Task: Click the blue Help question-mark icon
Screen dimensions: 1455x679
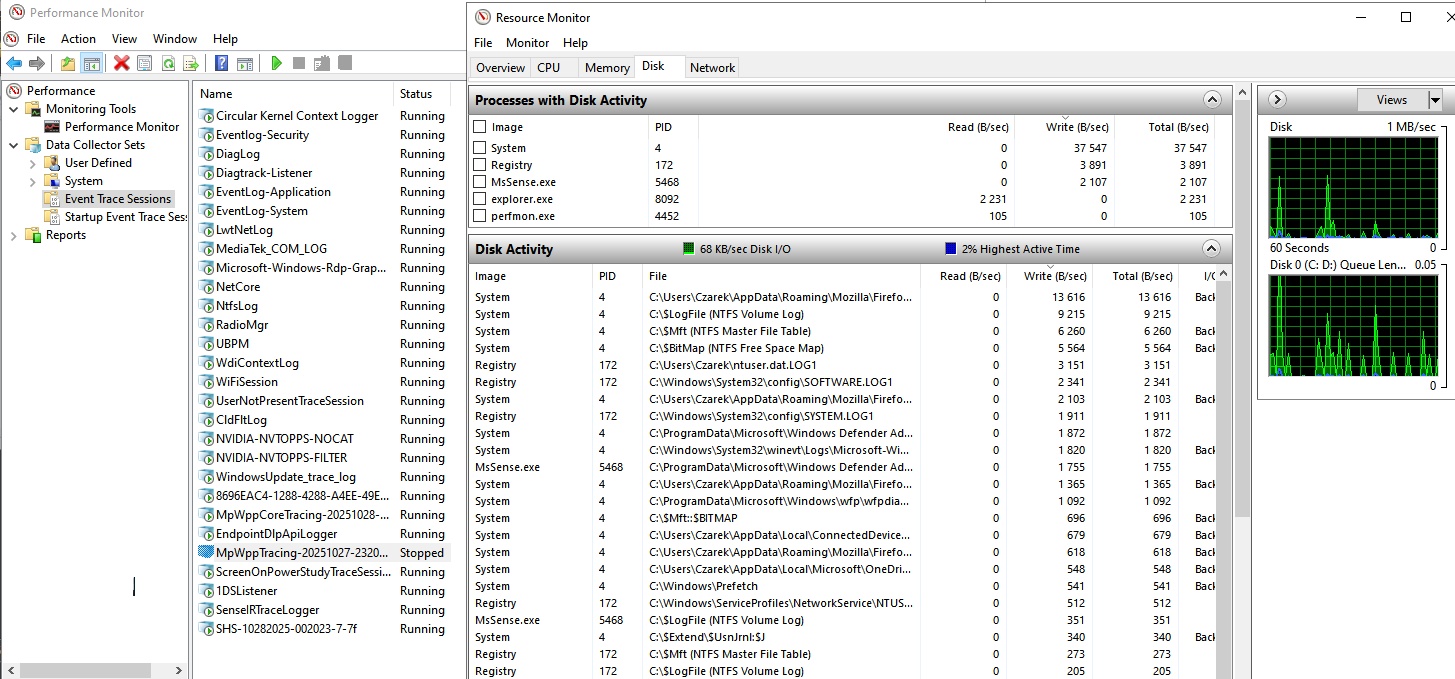Action: (220, 64)
